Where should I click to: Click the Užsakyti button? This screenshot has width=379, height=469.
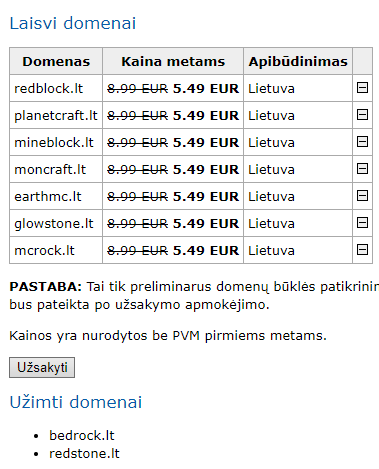pyautogui.click(x=42, y=367)
